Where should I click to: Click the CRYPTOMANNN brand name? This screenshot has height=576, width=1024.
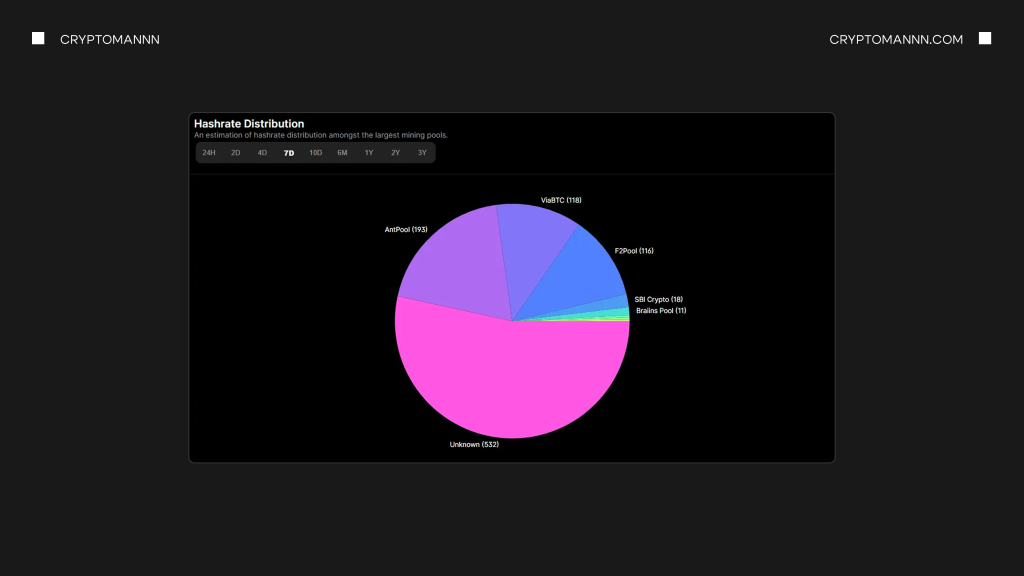click(x=110, y=39)
